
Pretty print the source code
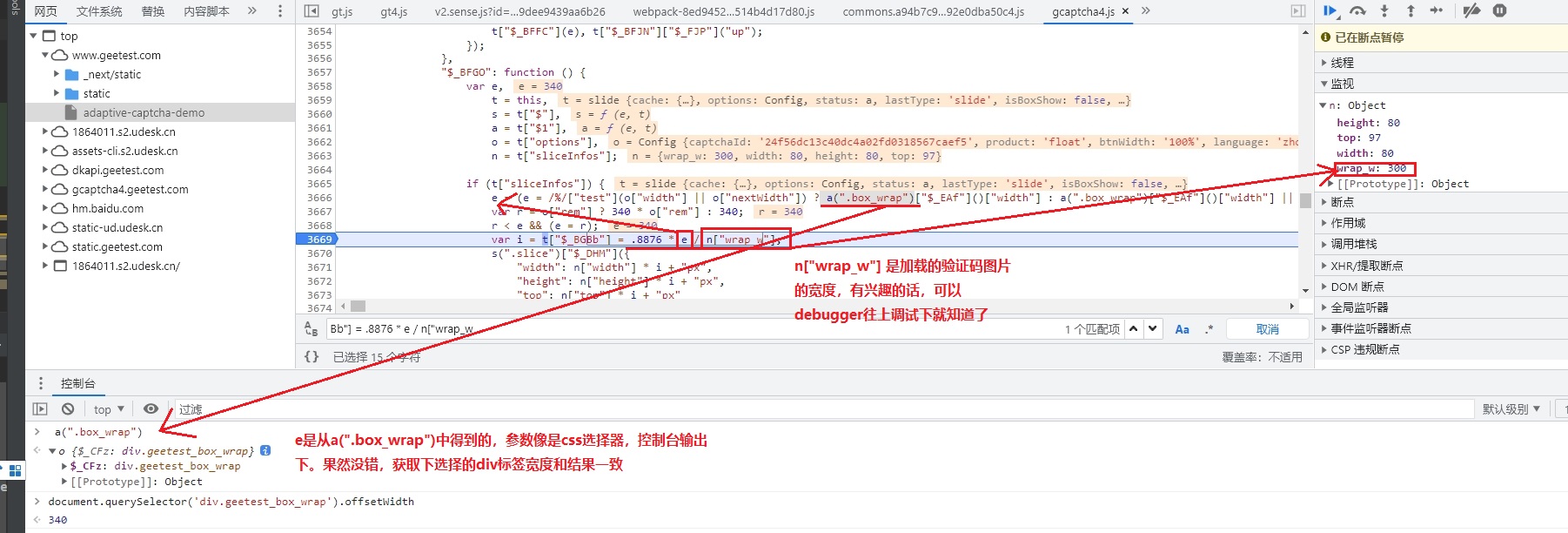coord(312,356)
